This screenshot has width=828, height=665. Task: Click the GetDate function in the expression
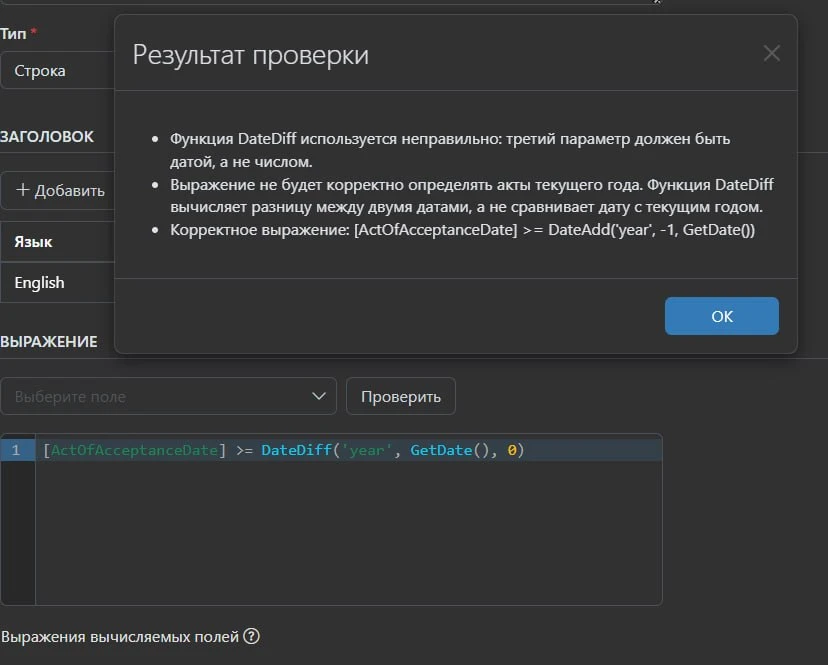coord(441,450)
